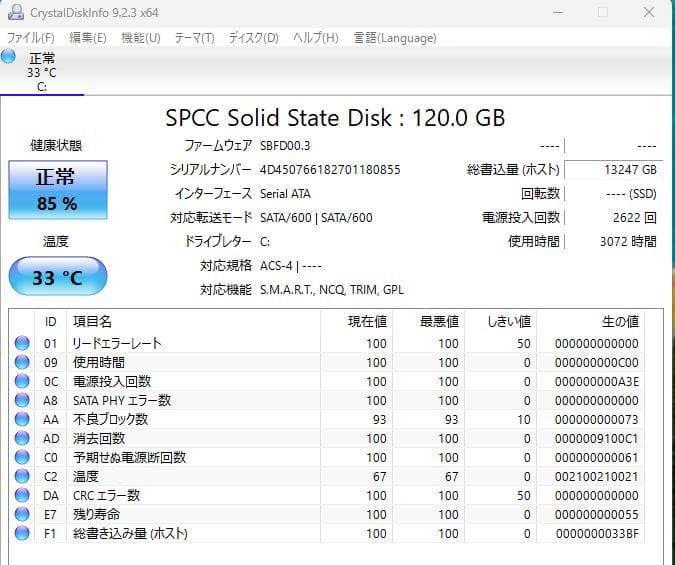675x565 pixels.
Task: Click status orb for C2 温度 row
Action: click(22, 476)
